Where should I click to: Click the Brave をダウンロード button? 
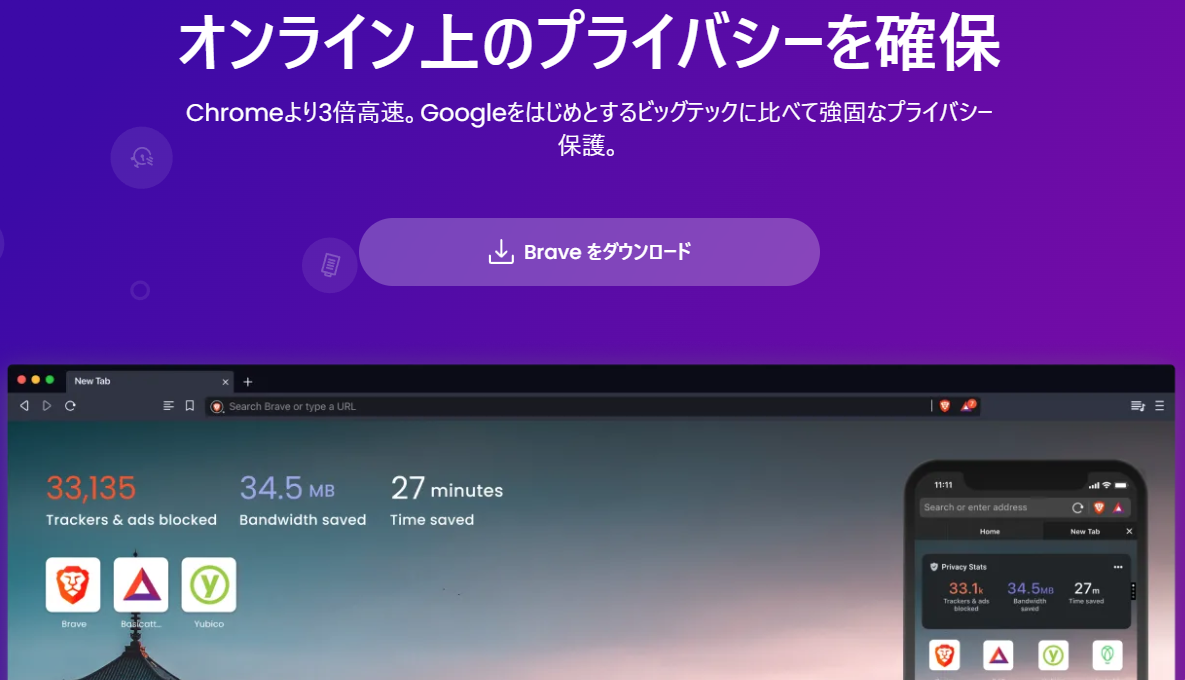pyautogui.click(x=589, y=252)
